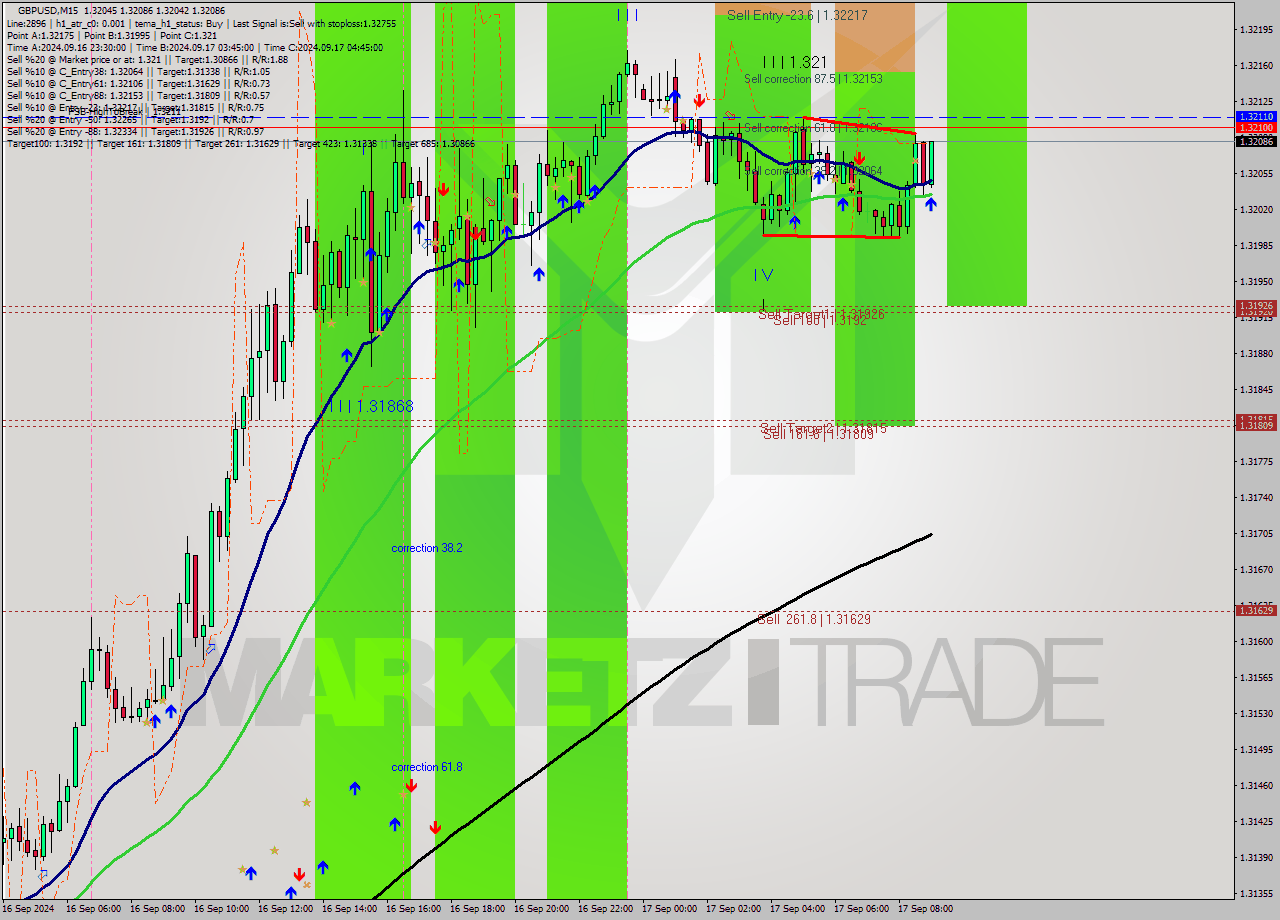Screen dimensions: 1280x920
Task: Click the black 1.32086 current price tag
Action: click(x=1256, y=141)
